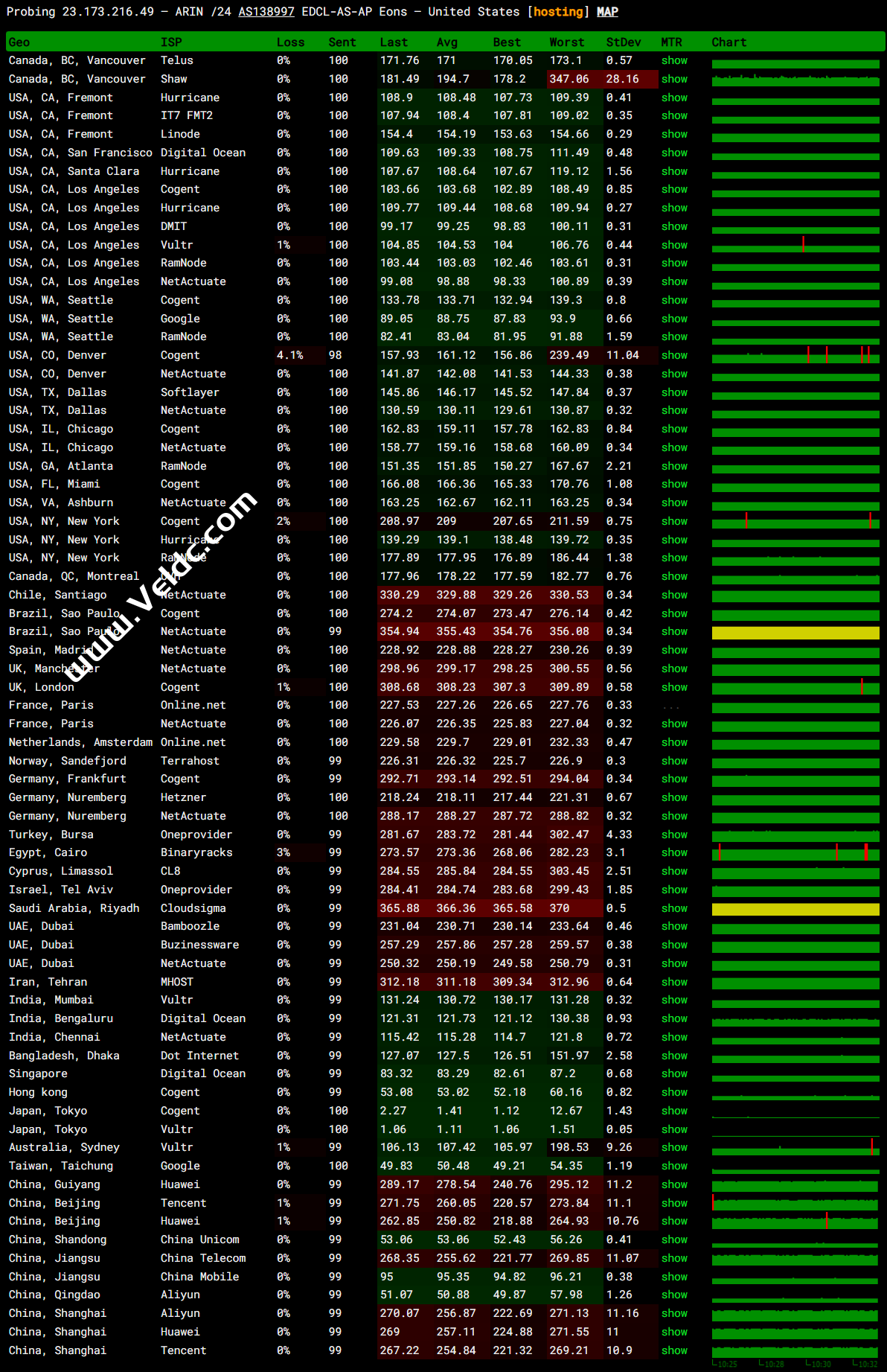Screen dimensions: 887x1372
Task: Sort results by Avg column header
Action: pyautogui.click(x=446, y=42)
